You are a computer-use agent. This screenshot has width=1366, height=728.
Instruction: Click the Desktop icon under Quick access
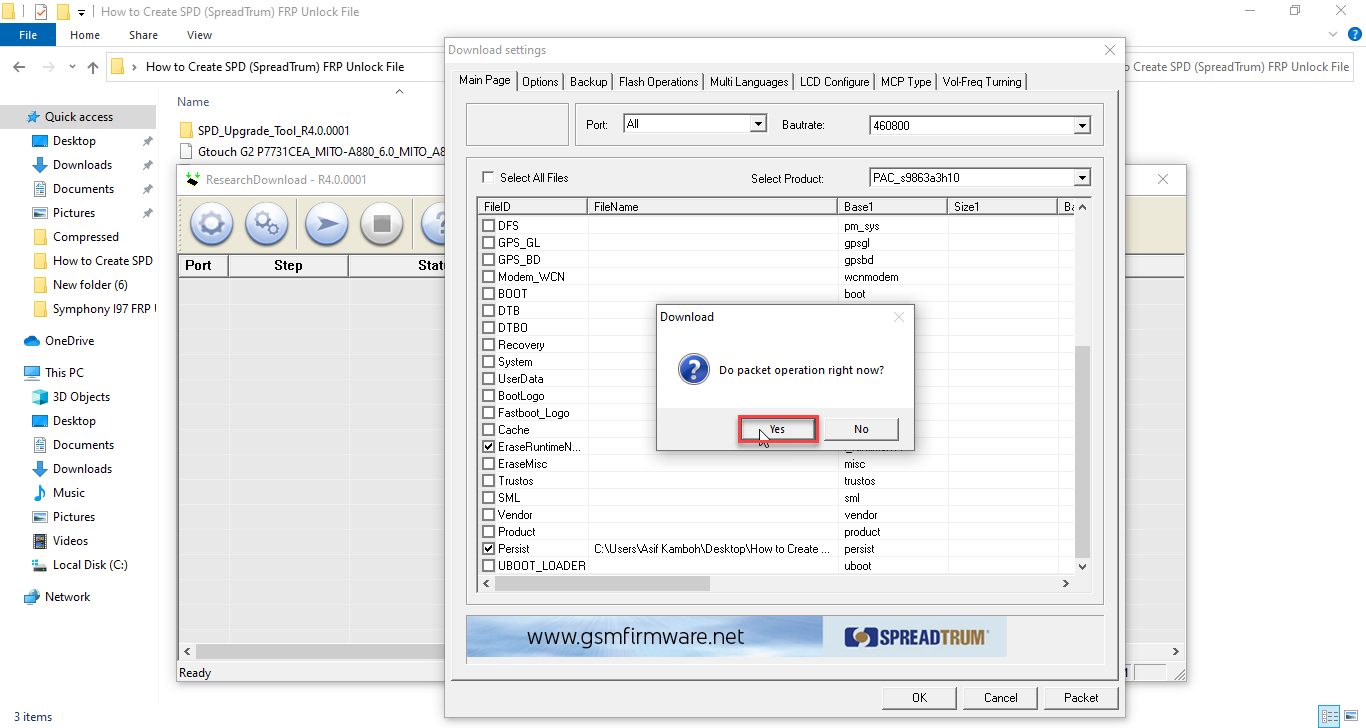[40, 141]
